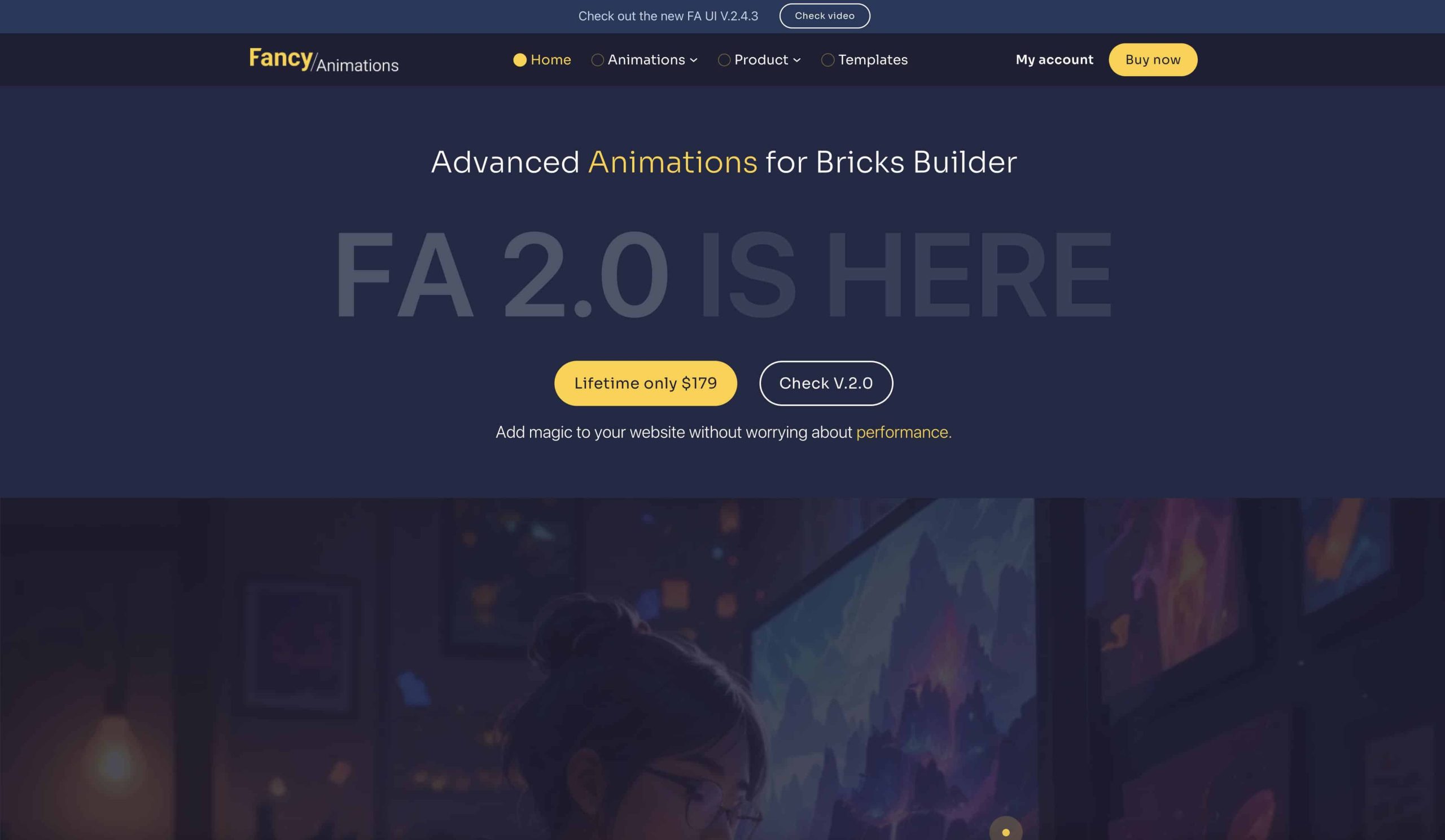Viewport: 1445px width, 840px height.
Task: Open the Home menu item
Action: coord(550,60)
